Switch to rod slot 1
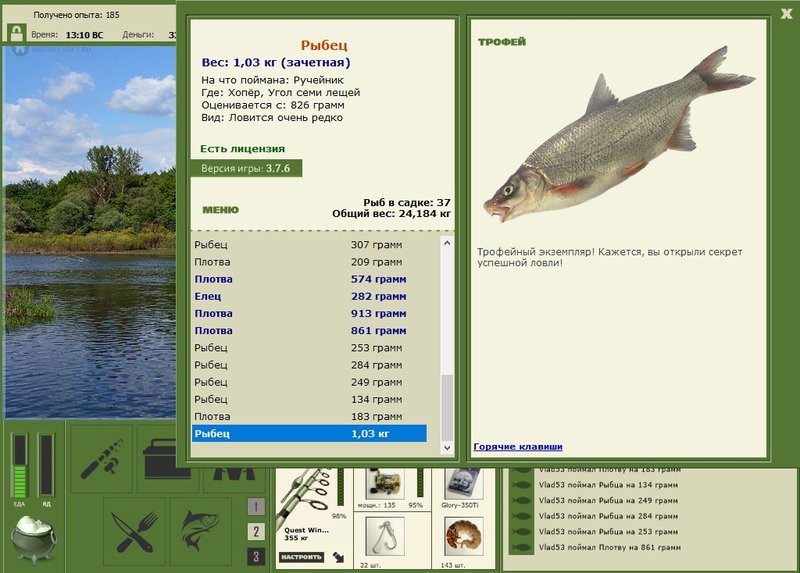Image resolution: width=800 pixels, height=573 pixels. [x=256, y=506]
